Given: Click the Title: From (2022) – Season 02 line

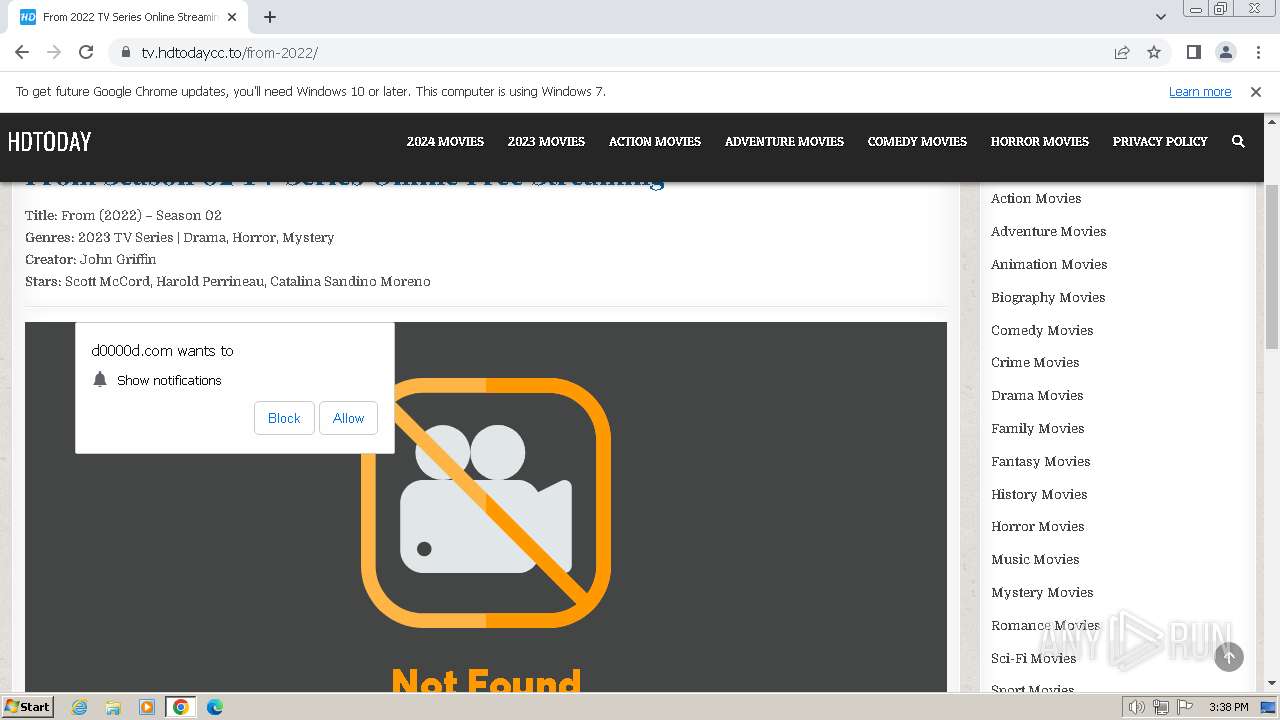Looking at the screenshot, I should tap(123, 215).
